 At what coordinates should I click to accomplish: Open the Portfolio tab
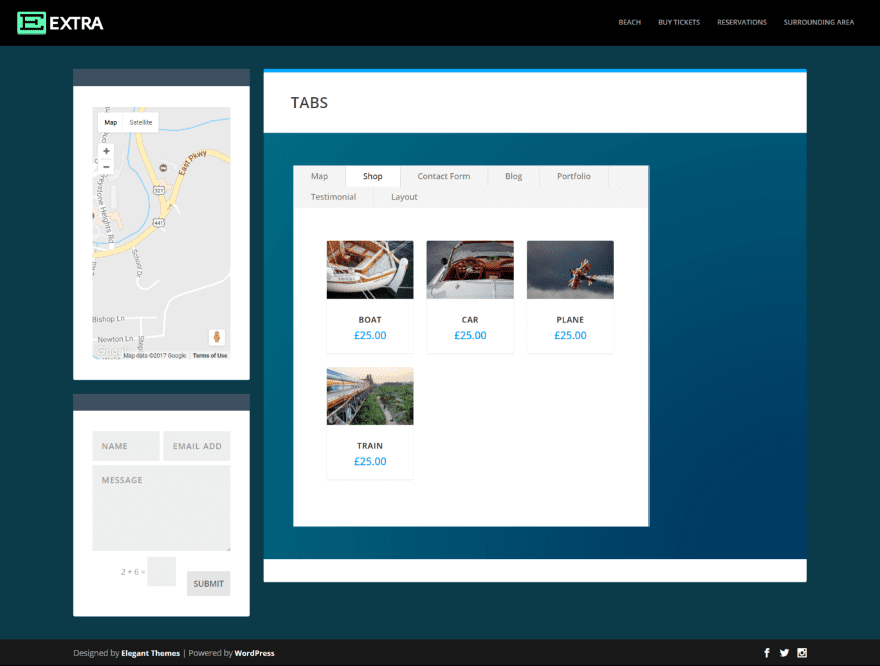574,176
